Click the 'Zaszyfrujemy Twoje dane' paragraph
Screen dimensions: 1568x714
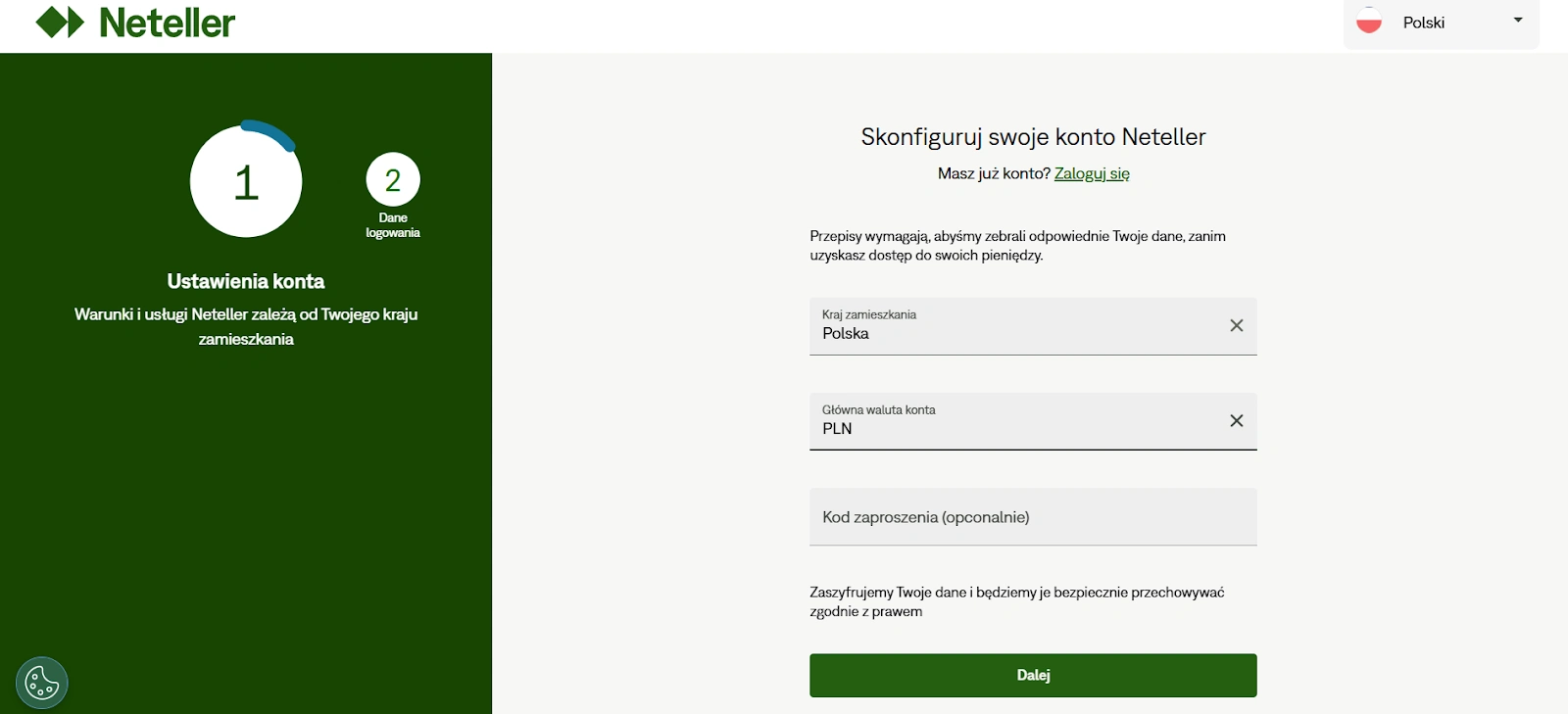coord(1017,602)
